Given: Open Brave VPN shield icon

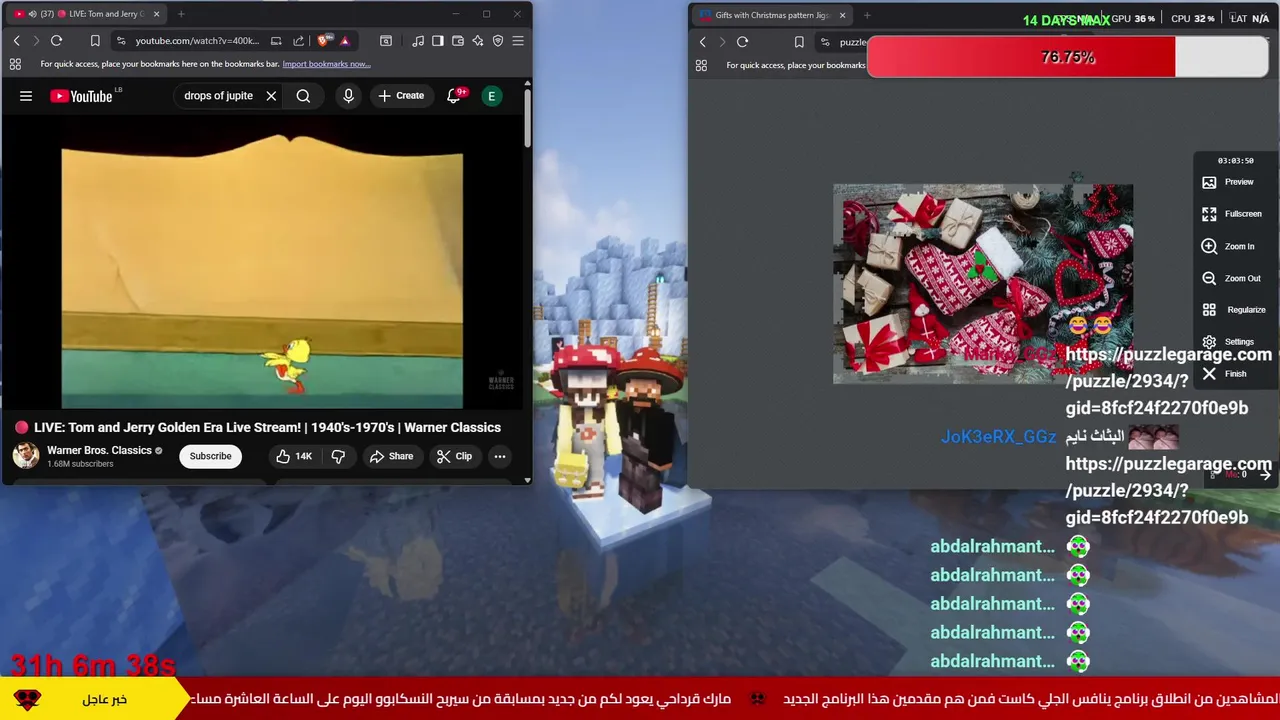Looking at the screenshot, I should click(498, 41).
